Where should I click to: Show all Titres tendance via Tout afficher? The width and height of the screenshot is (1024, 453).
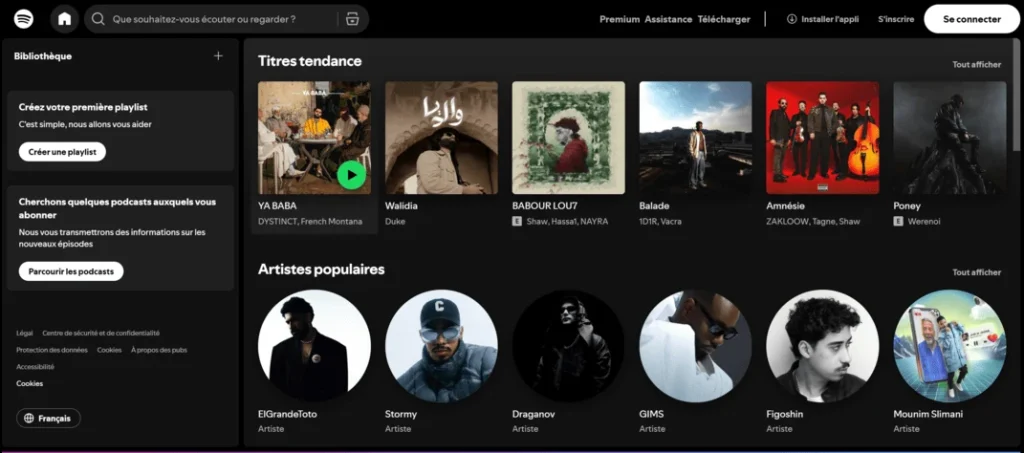[x=976, y=65]
